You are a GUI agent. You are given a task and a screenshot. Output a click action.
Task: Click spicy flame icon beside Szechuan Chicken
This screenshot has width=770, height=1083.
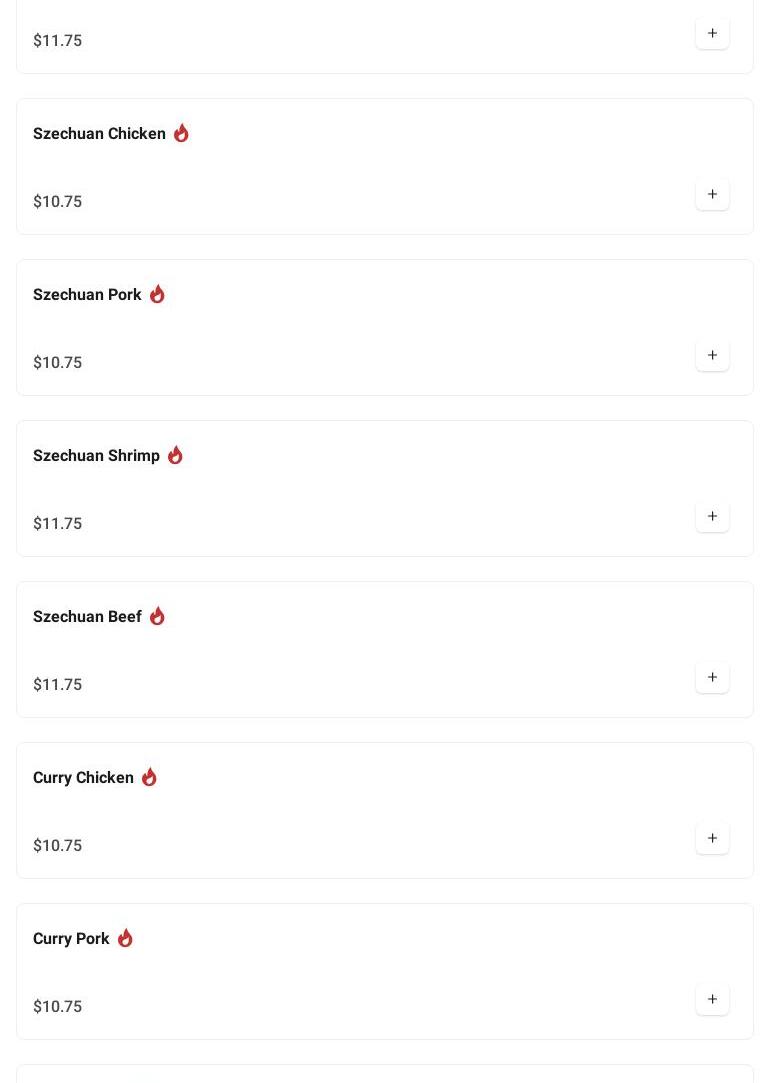tap(181, 133)
